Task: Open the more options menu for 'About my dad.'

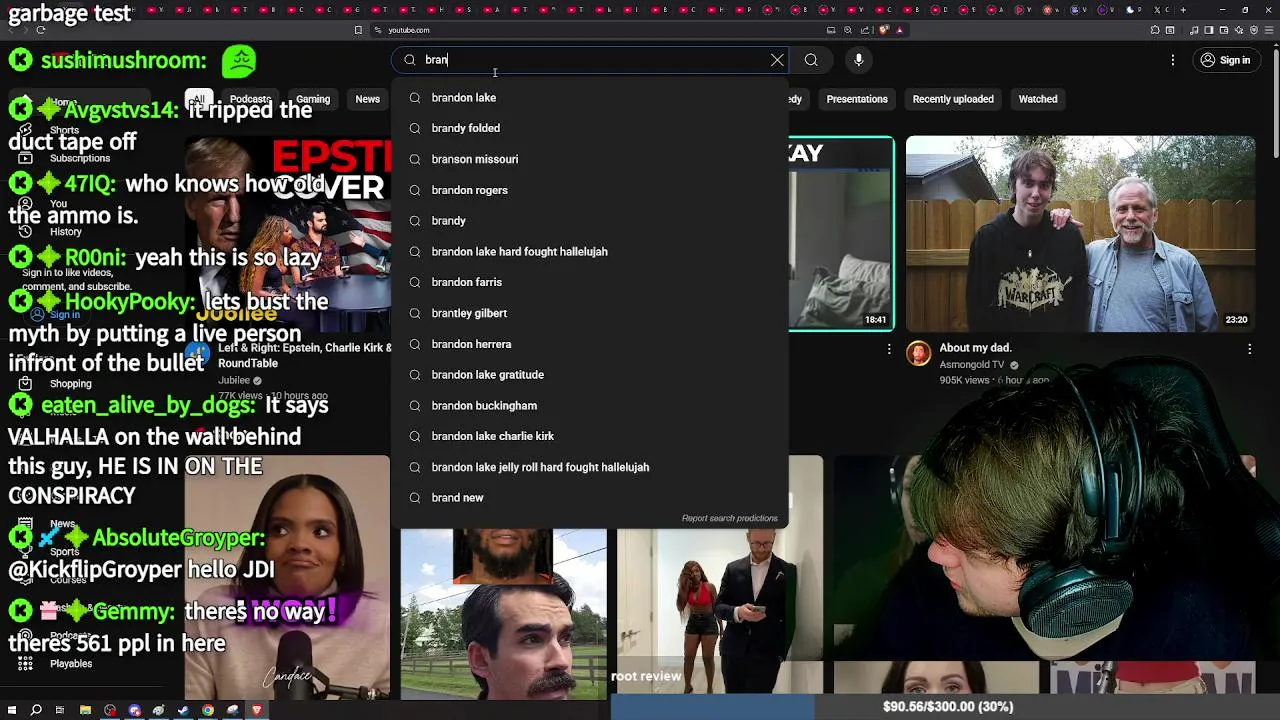Action: [1249, 349]
